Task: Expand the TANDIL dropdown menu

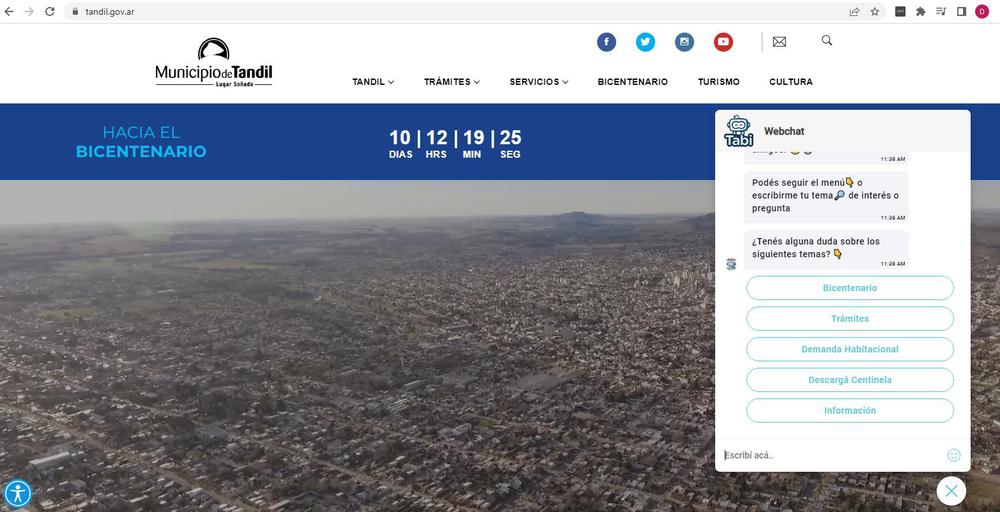Action: point(373,82)
